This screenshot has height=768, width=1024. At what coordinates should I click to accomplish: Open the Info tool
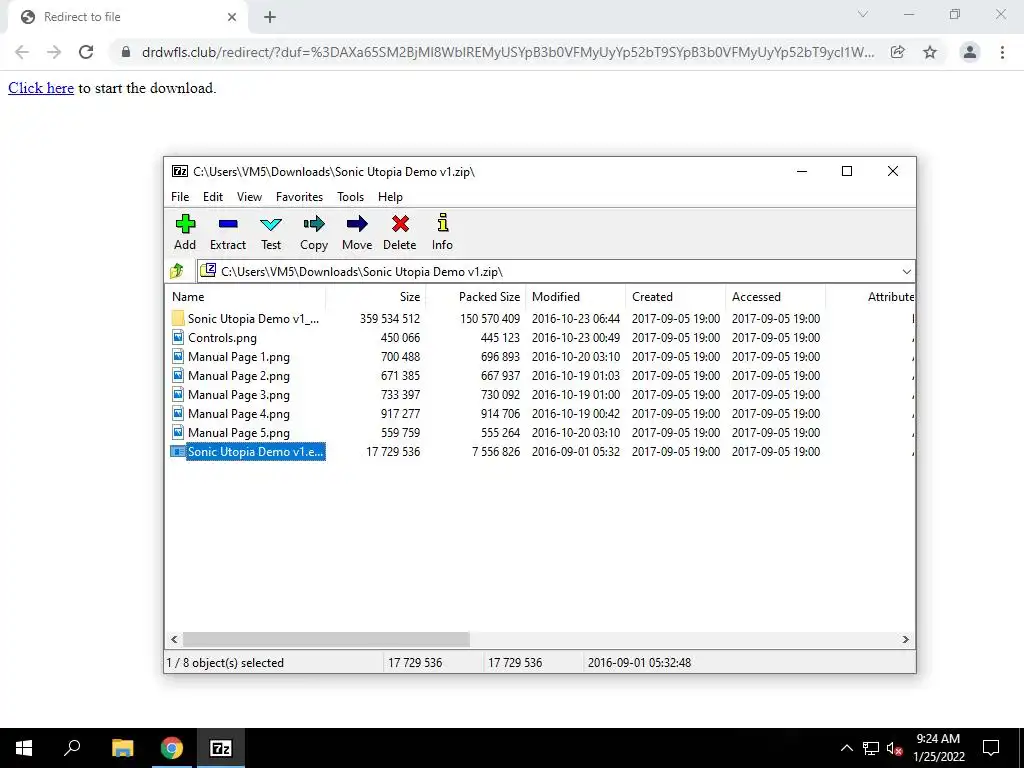pos(443,223)
